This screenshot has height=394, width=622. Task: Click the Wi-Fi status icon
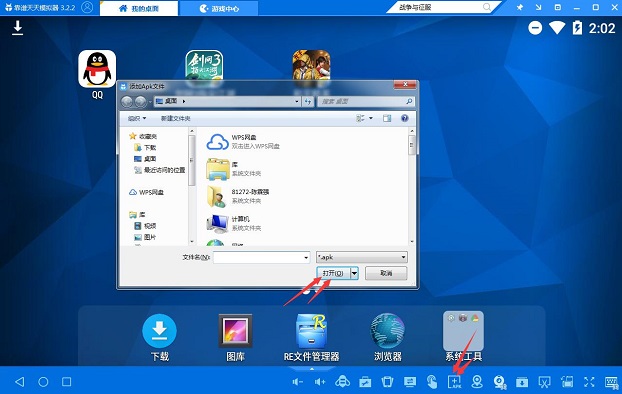(557, 28)
